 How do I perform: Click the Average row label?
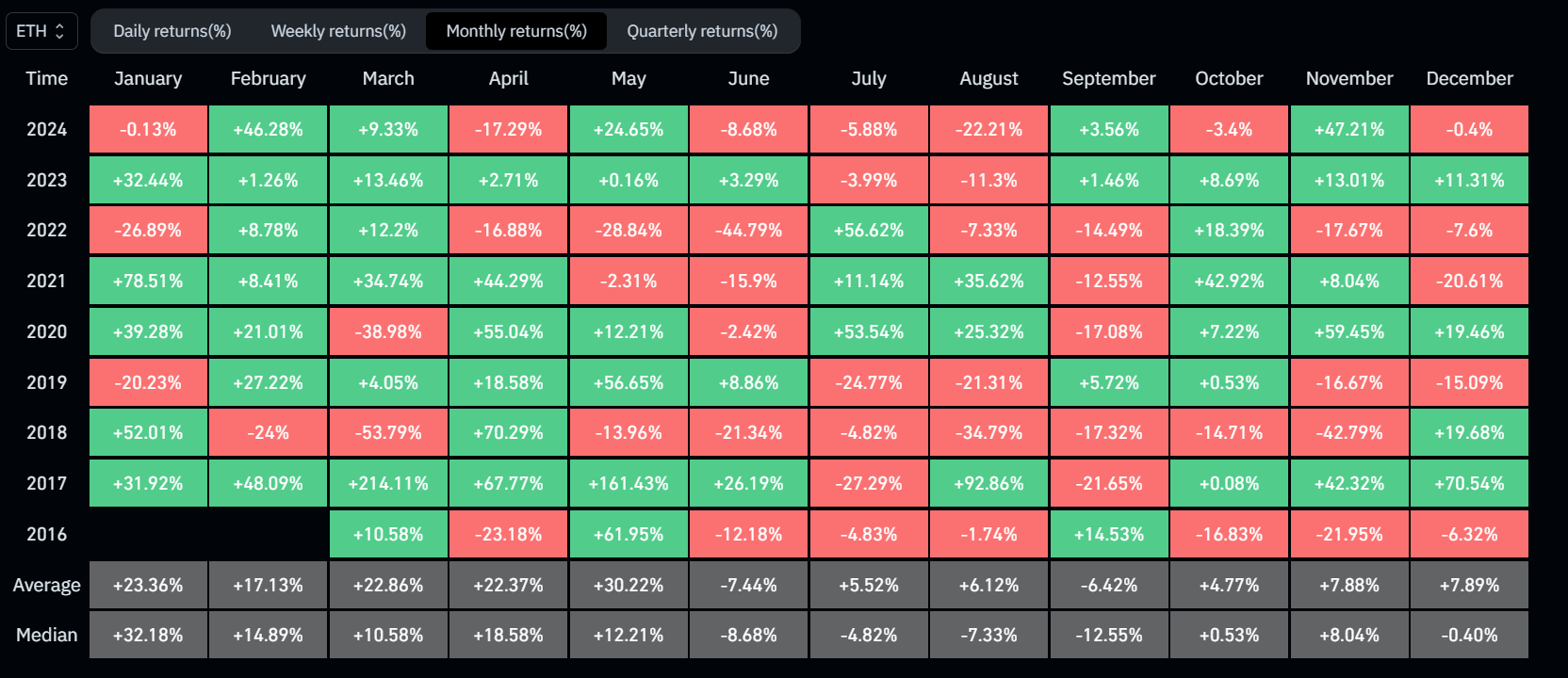46,585
